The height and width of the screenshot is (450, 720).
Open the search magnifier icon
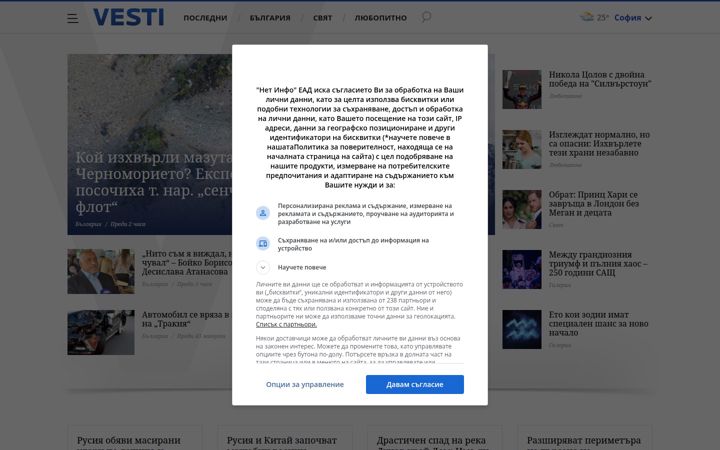coord(426,17)
